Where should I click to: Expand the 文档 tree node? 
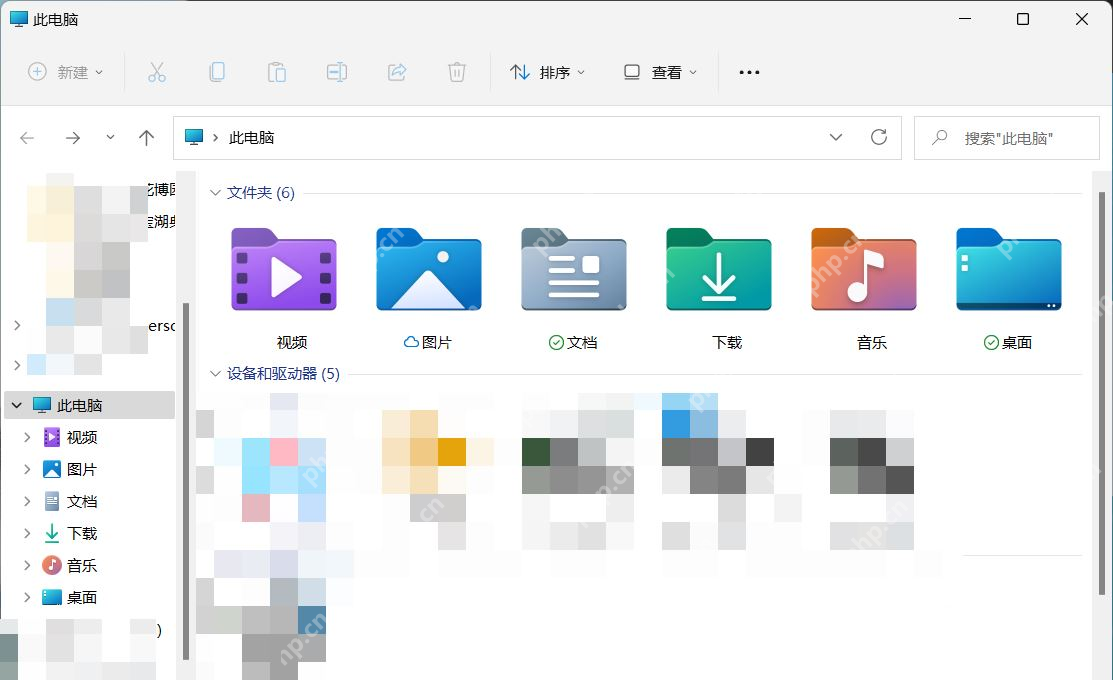[x=27, y=501]
